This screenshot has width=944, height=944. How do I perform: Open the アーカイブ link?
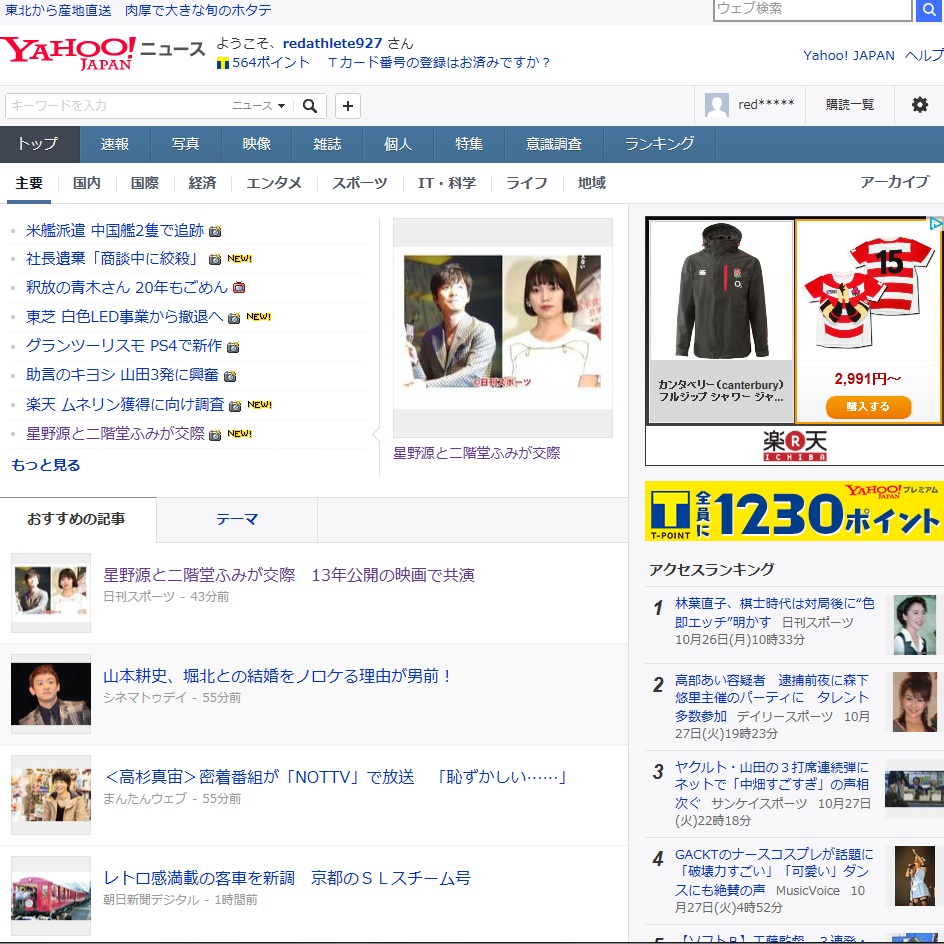pyautogui.click(x=895, y=182)
